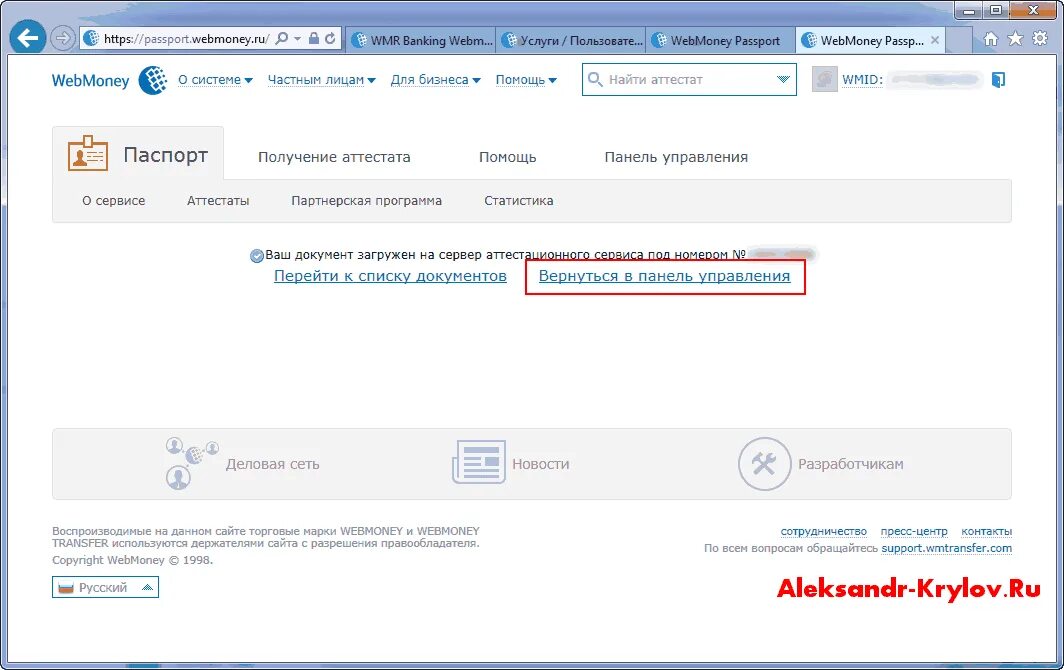Click the контакты footer link
Image resolution: width=1064 pixels, height=670 pixels.
[x=986, y=531]
